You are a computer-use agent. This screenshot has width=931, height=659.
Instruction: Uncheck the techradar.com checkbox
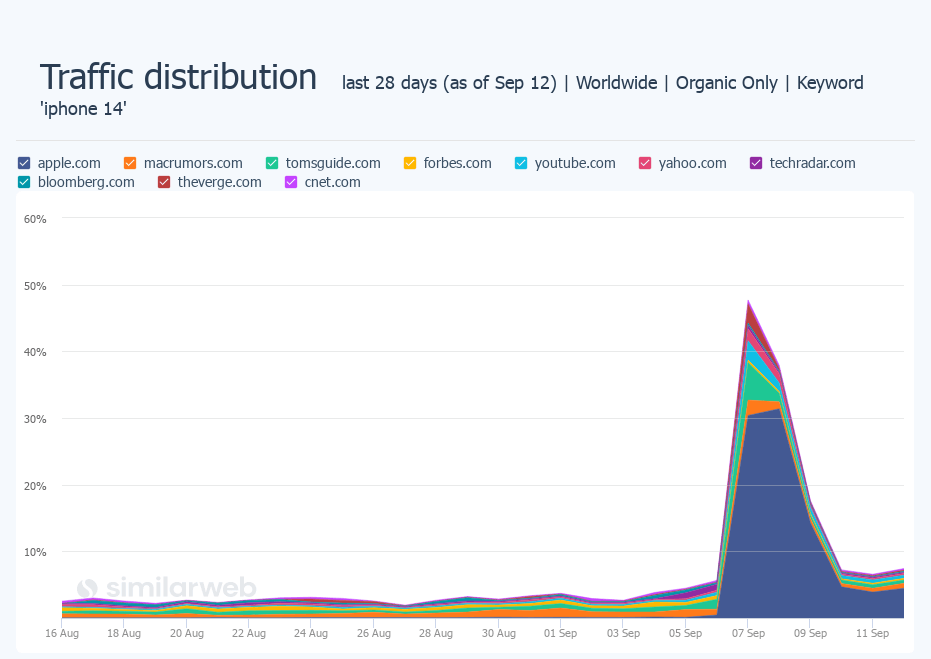756,163
